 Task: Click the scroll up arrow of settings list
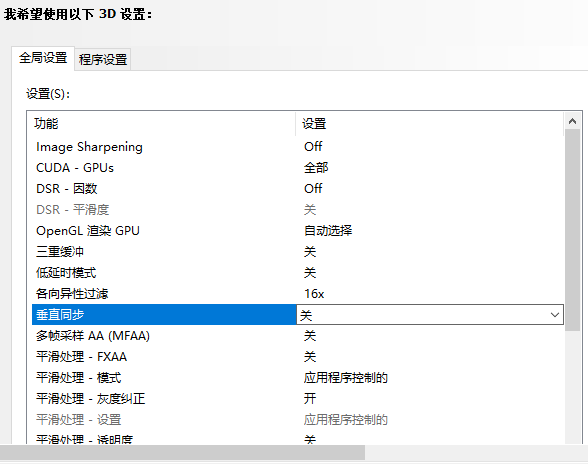point(572,121)
